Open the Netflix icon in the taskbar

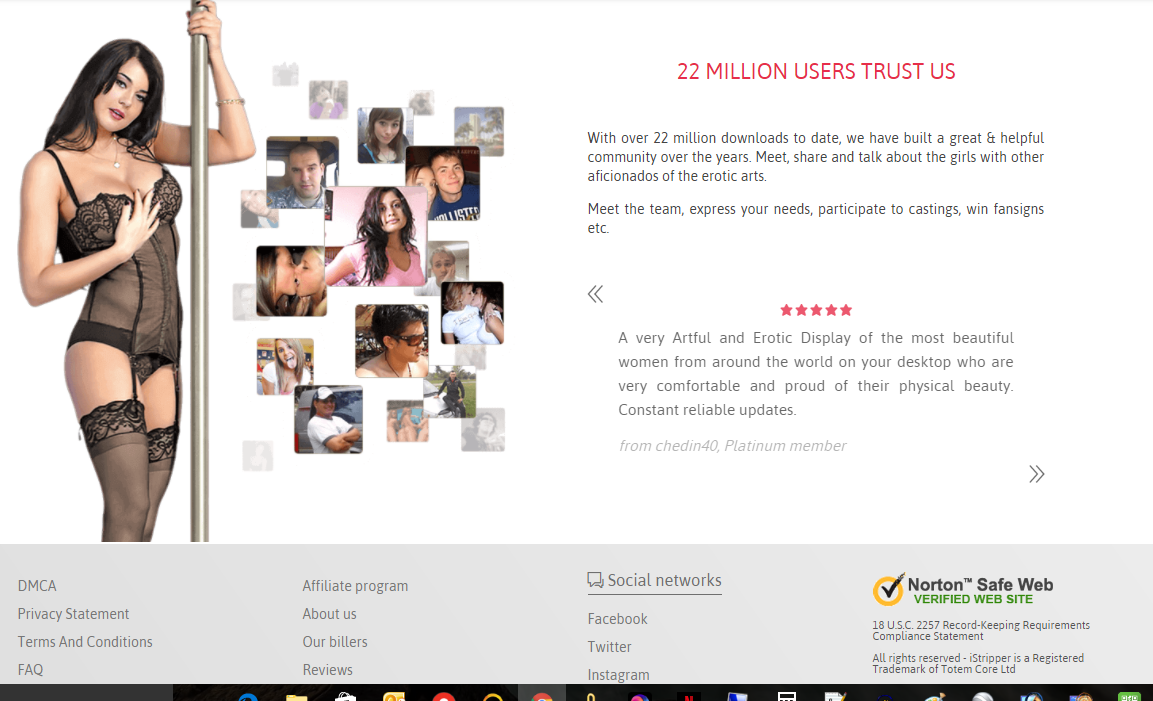(x=687, y=697)
